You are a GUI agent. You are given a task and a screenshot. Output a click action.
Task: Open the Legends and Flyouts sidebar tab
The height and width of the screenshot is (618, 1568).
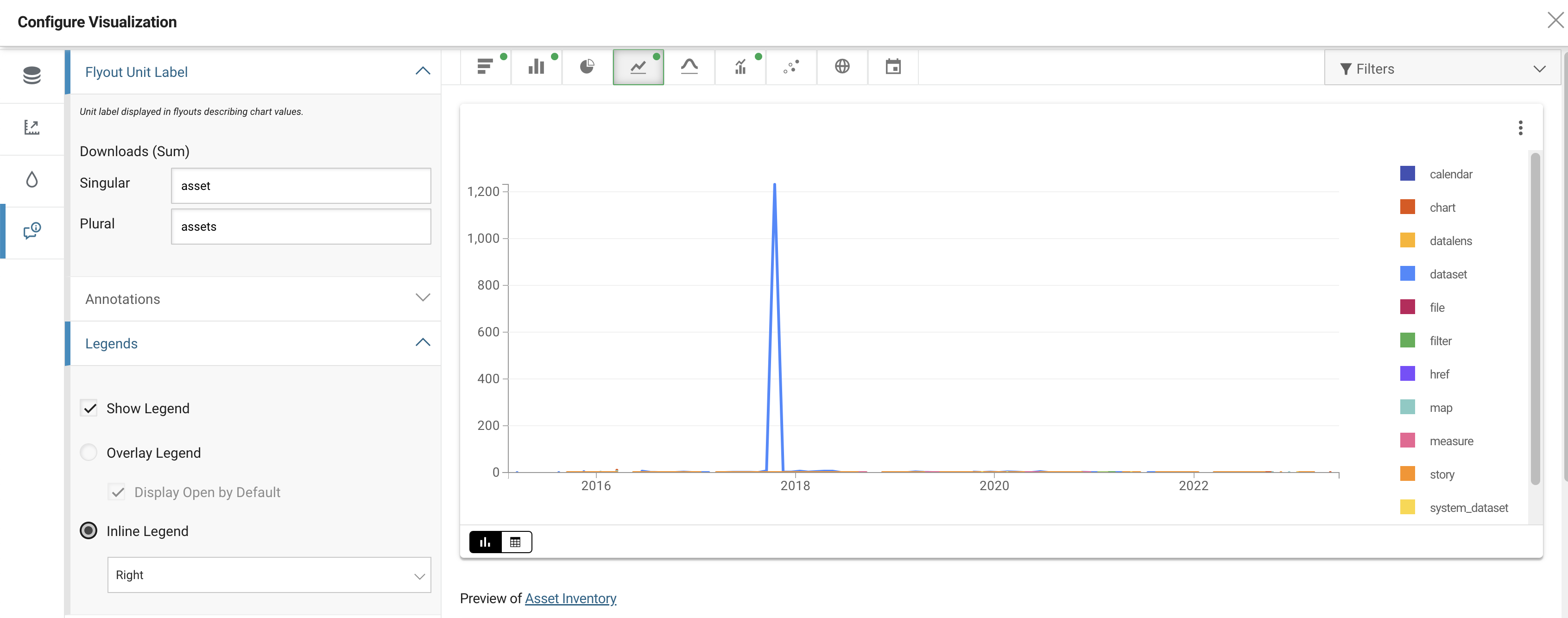point(32,231)
